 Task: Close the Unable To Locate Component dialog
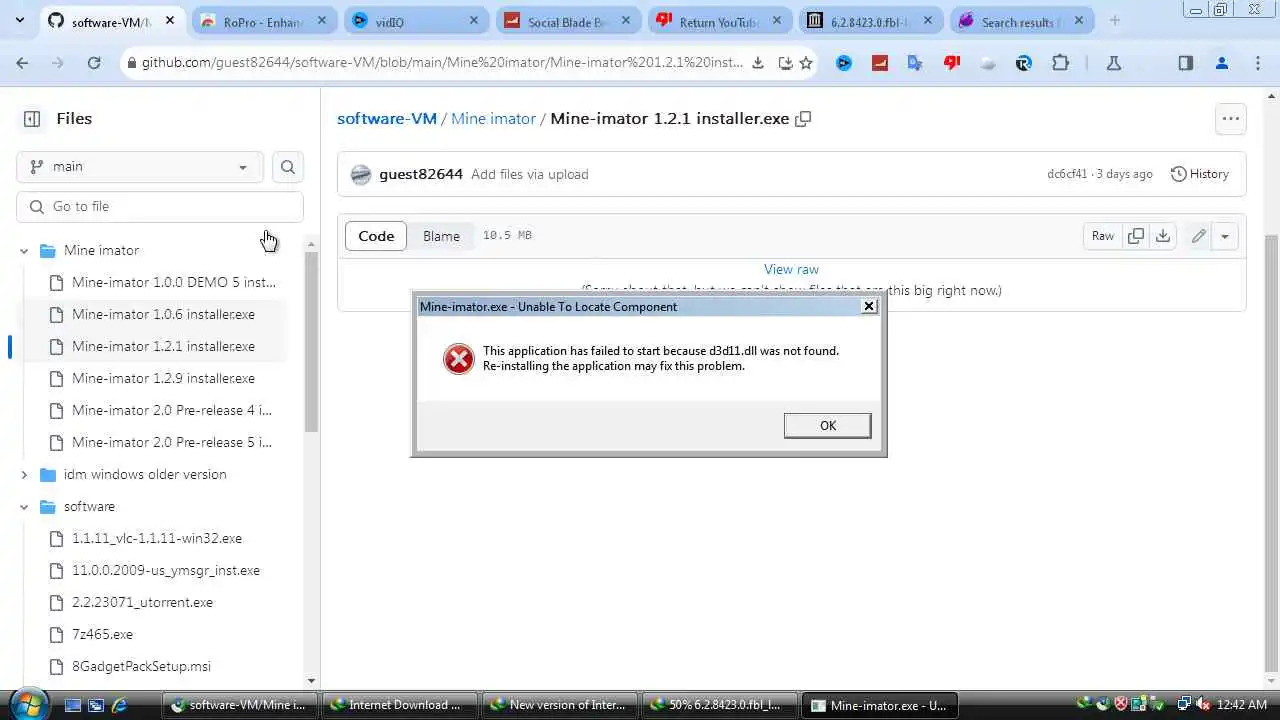(x=869, y=306)
